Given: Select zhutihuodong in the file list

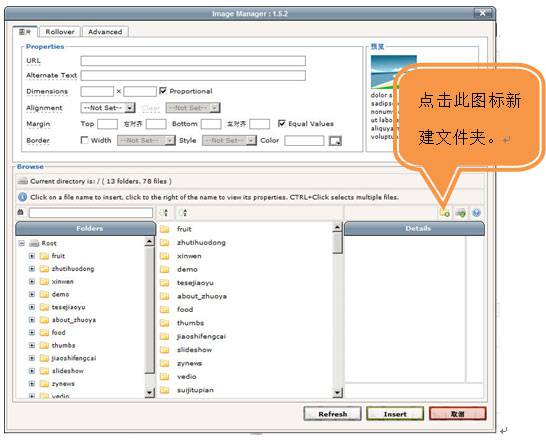Looking at the screenshot, I should click(x=201, y=243).
